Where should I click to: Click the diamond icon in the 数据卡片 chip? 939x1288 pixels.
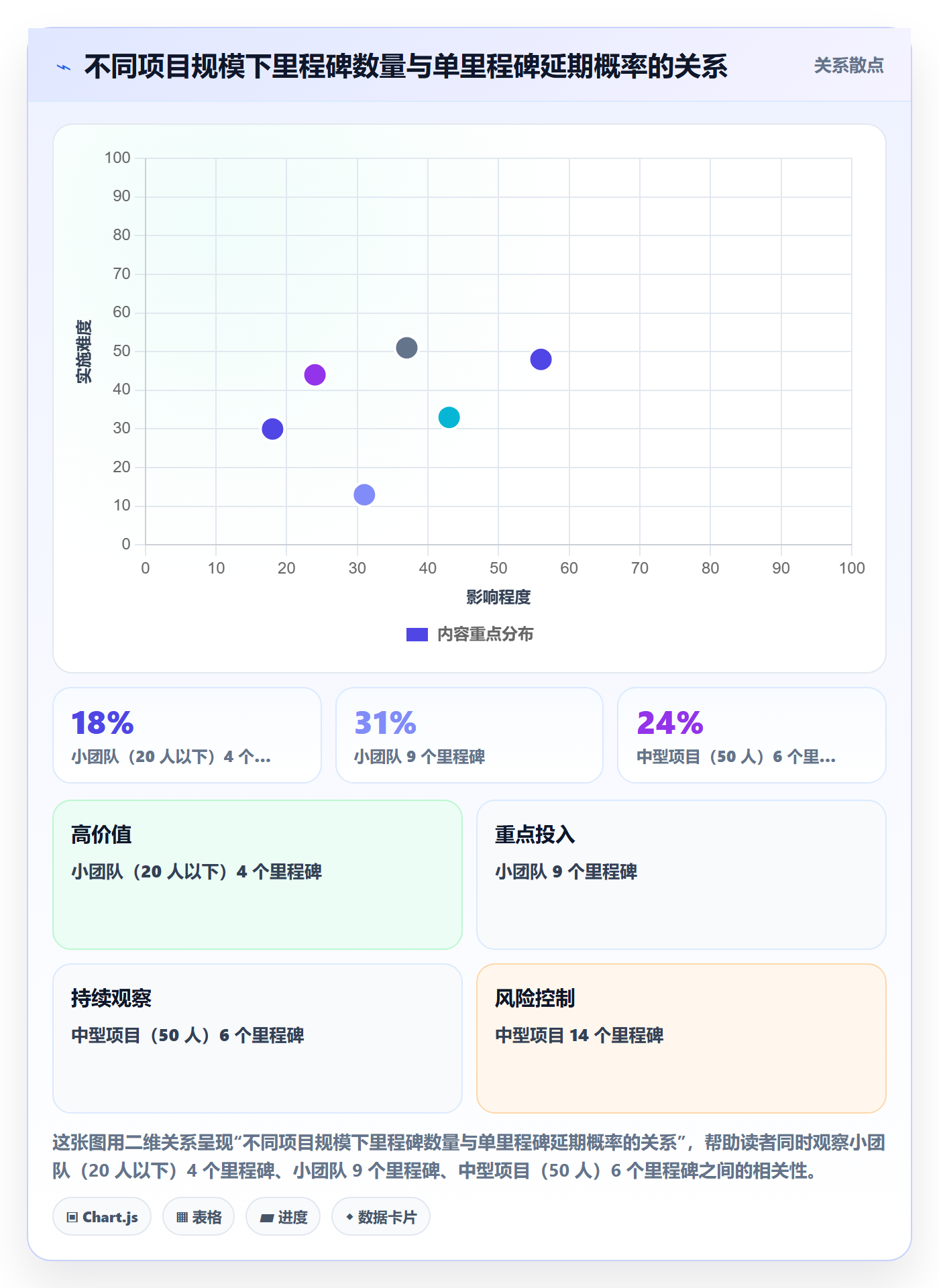349,1217
